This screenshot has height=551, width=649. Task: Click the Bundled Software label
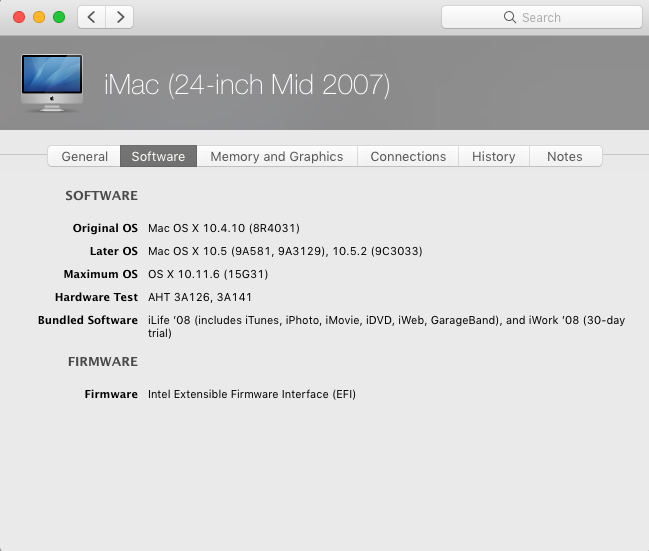click(88, 320)
